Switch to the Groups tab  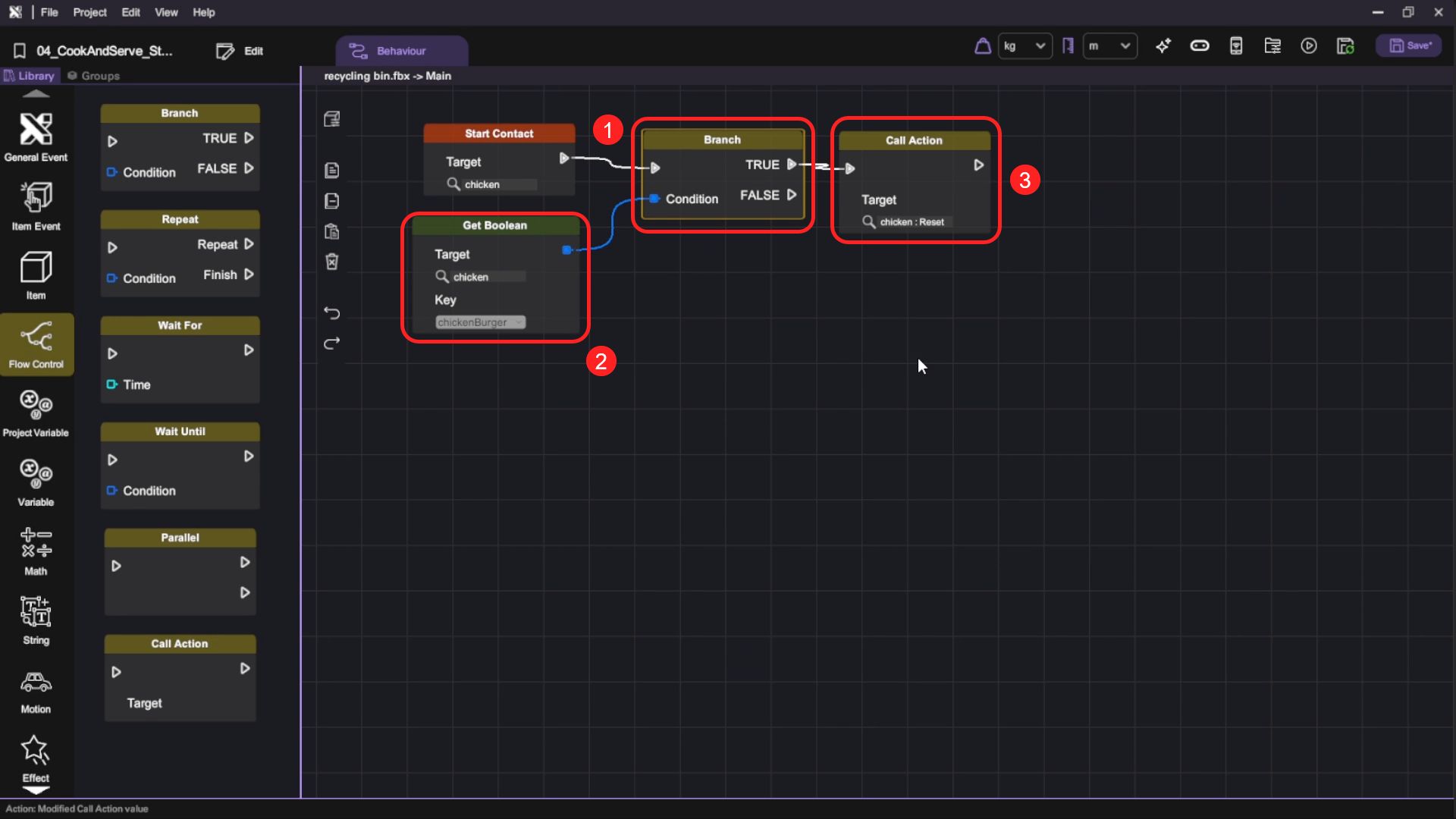(x=94, y=76)
